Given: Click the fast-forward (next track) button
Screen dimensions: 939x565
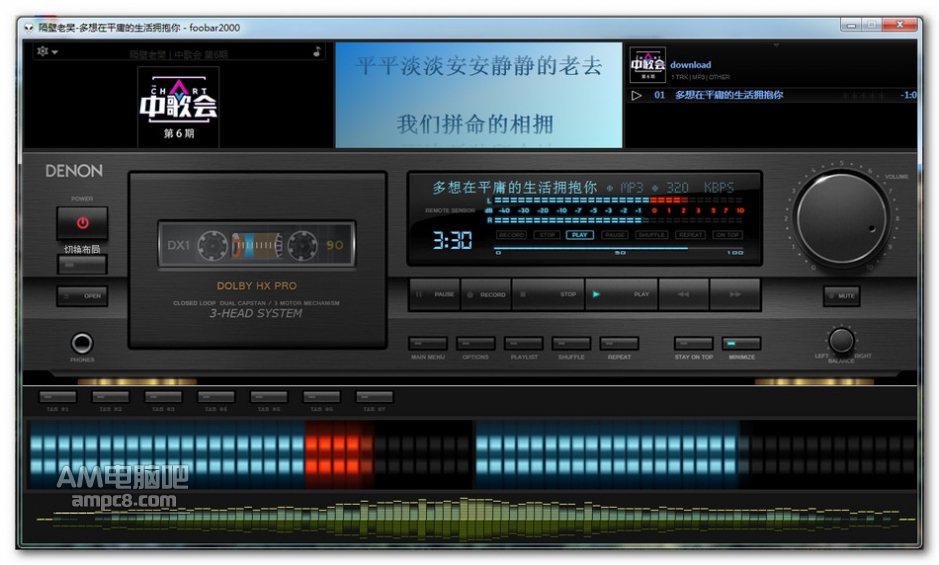Looking at the screenshot, I should coord(735,294).
